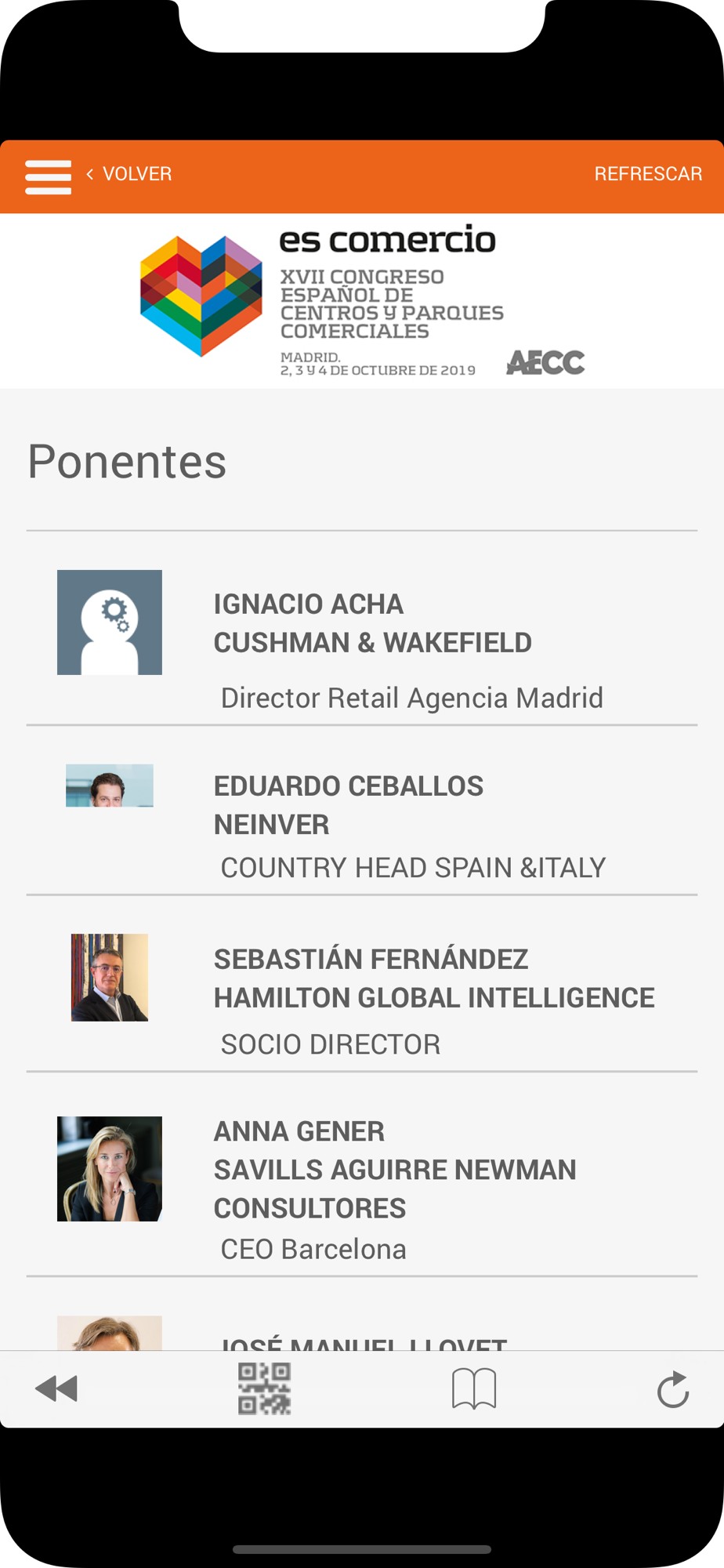Open Ignacio Acha's placeholder avatar
The image size is (724, 1568).
pos(110,622)
